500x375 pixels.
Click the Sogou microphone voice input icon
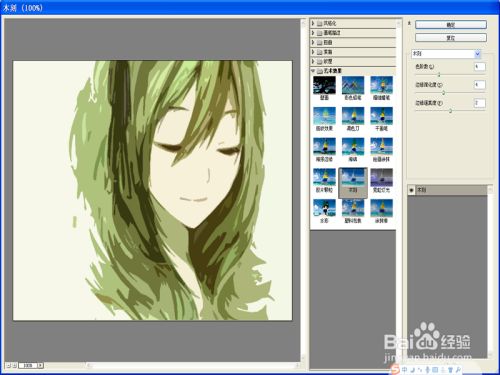pos(427,370)
